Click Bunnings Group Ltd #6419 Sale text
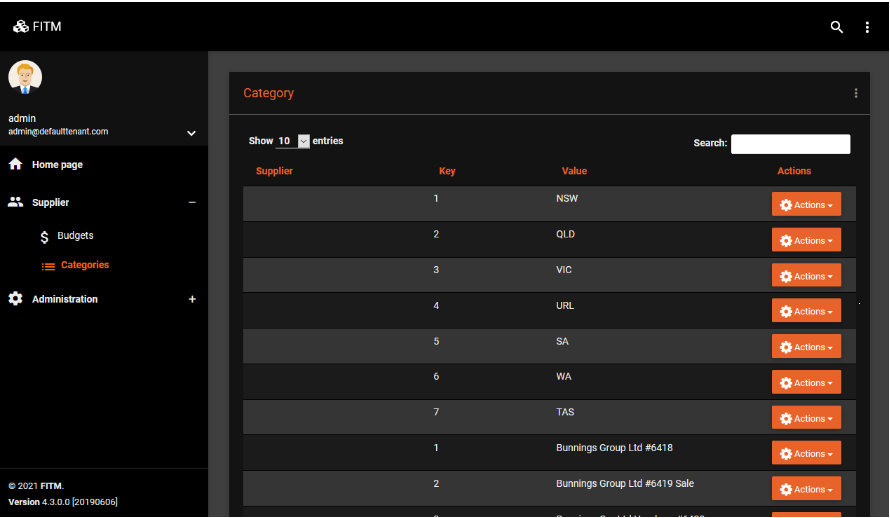 point(625,483)
